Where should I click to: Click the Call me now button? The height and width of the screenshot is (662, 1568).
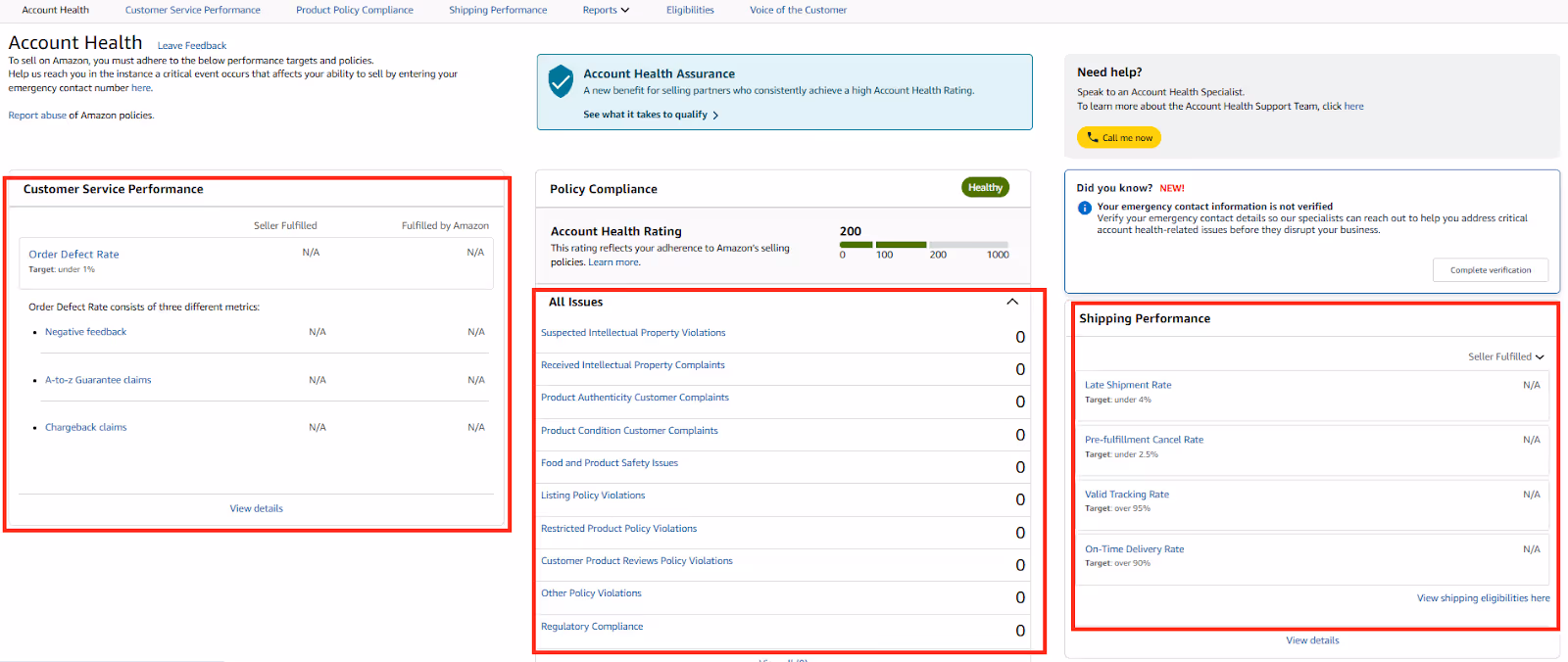(x=1119, y=138)
